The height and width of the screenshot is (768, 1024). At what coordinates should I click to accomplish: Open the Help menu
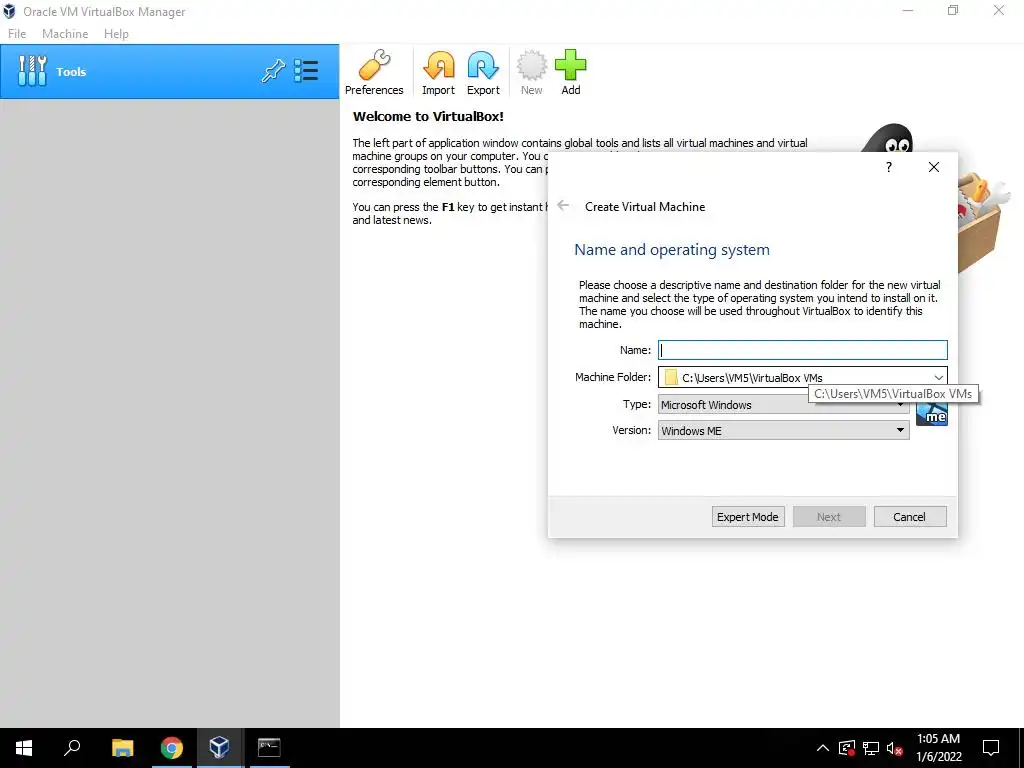pos(116,34)
